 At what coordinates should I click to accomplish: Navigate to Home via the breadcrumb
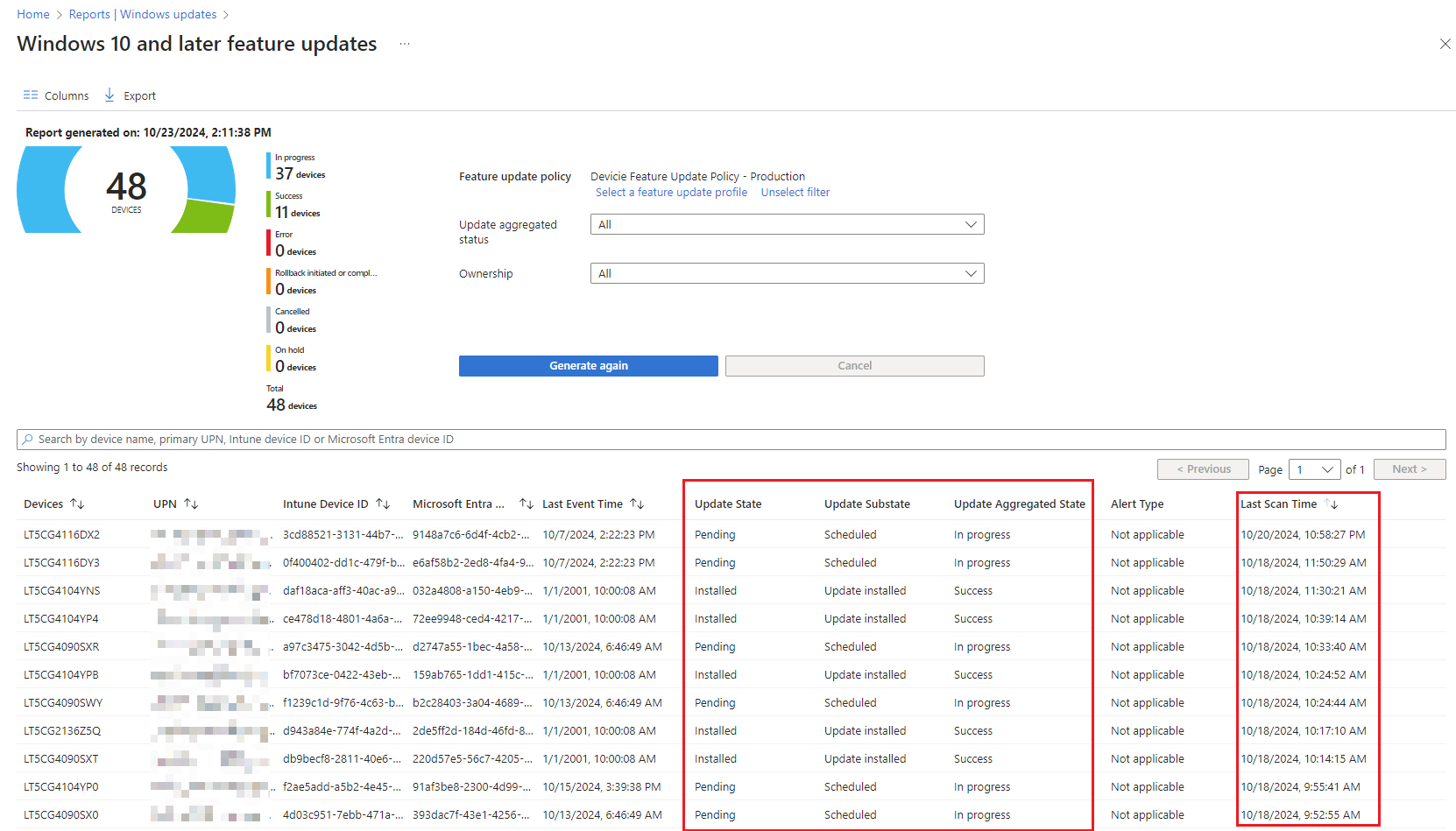[x=32, y=14]
